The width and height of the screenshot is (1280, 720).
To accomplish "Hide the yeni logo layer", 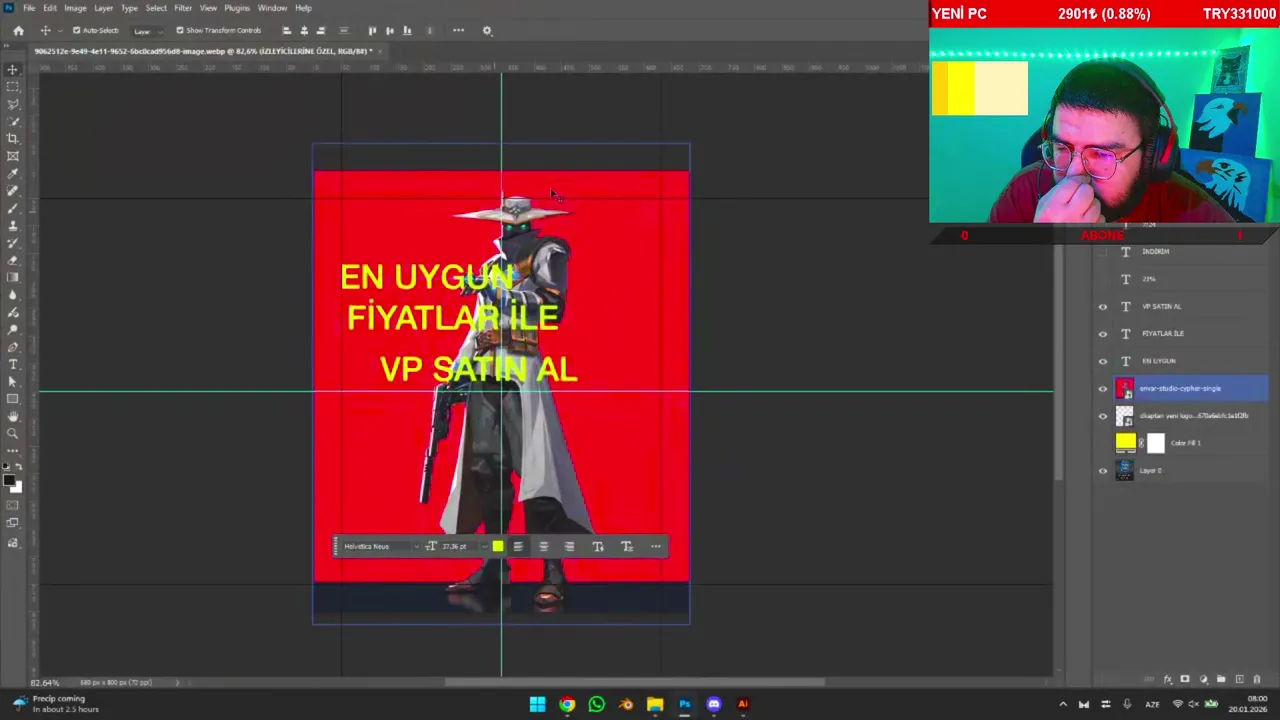I will pos(1103,416).
